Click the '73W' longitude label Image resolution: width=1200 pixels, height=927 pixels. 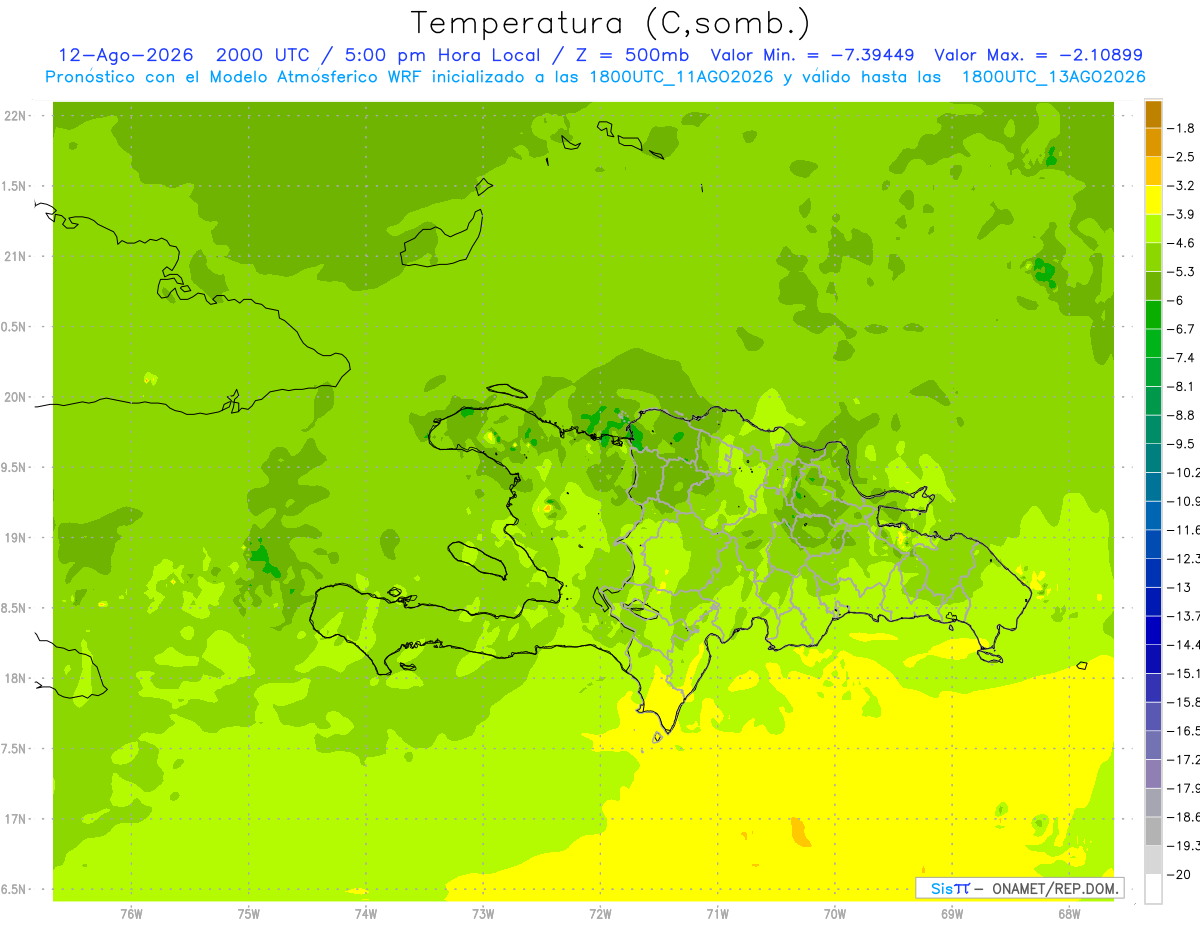[483, 914]
